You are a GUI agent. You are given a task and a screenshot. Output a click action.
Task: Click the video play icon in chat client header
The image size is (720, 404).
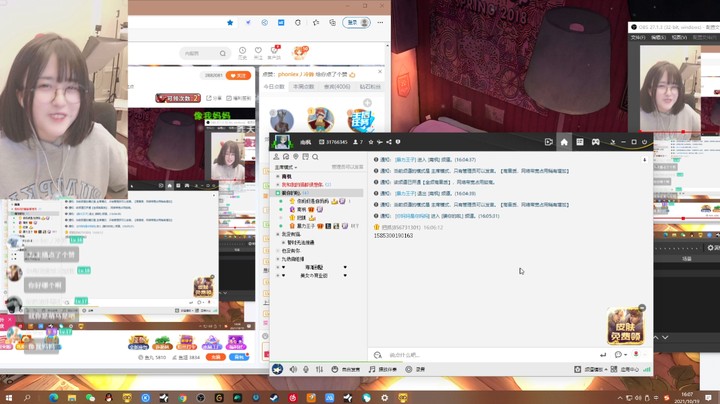click(x=548, y=142)
